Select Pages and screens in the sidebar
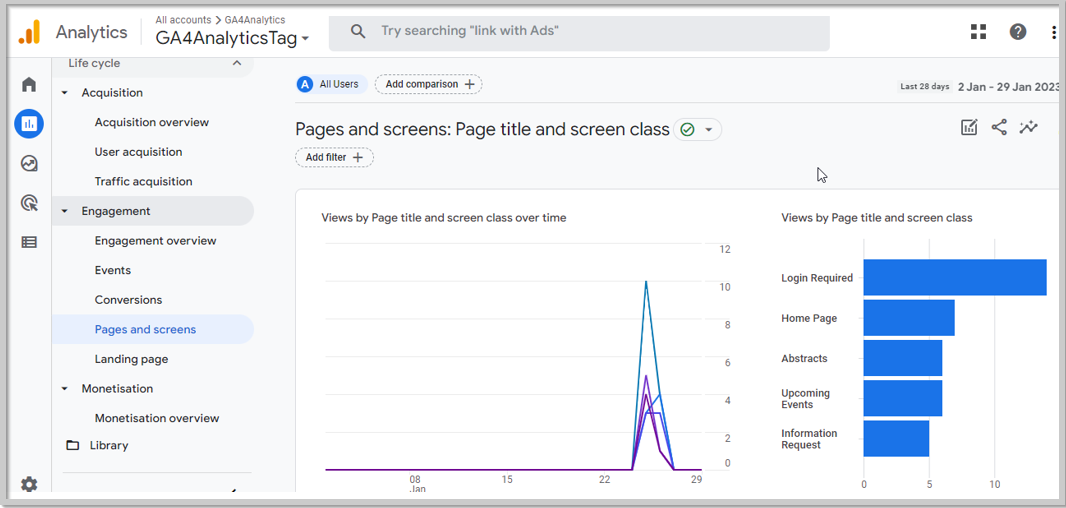 pyautogui.click(x=153, y=329)
